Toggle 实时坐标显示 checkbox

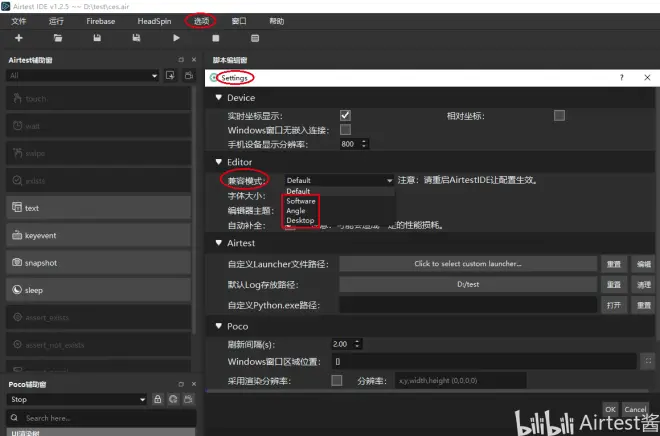(x=345, y=115)
